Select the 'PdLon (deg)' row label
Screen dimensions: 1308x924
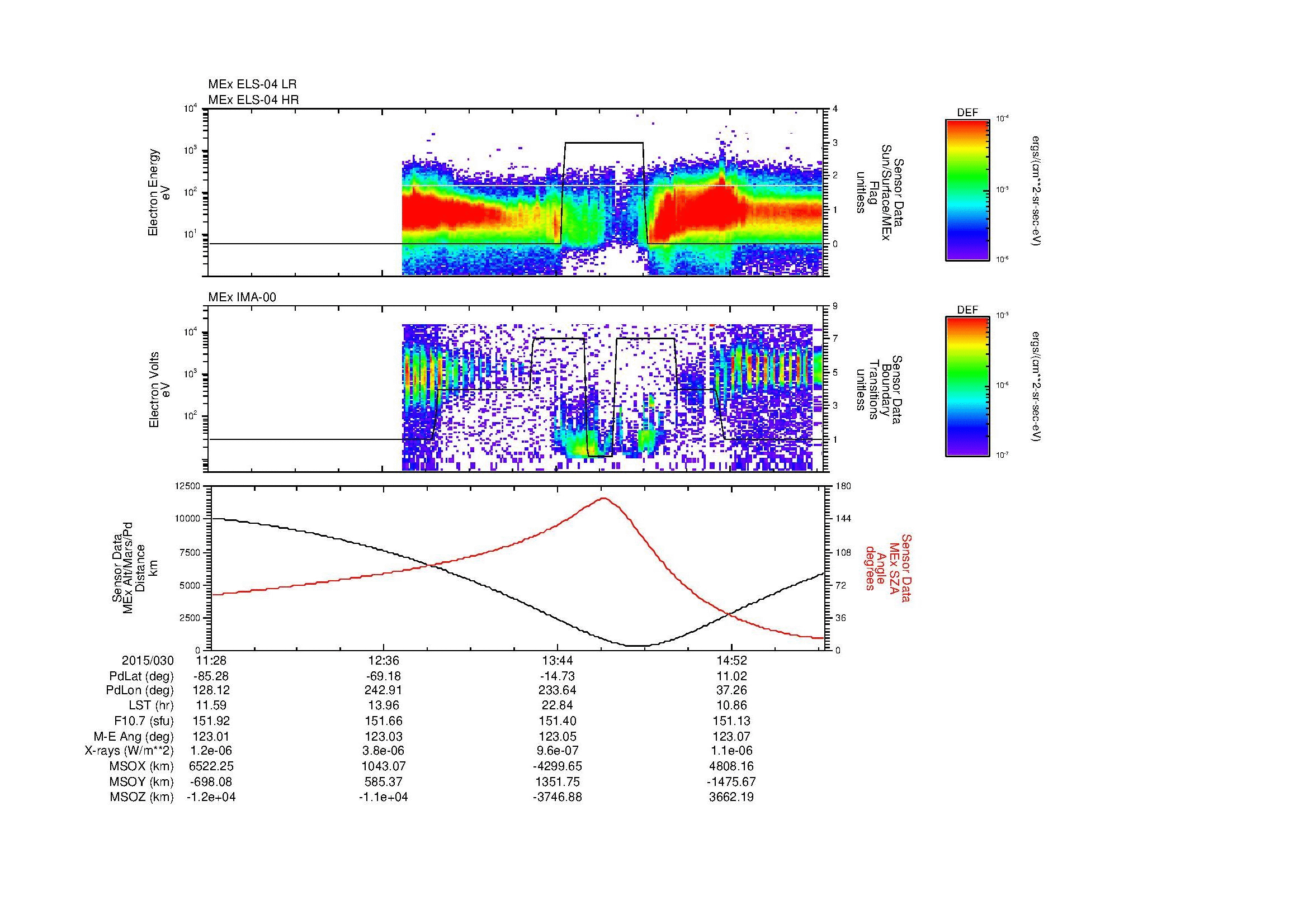[140, 690]
